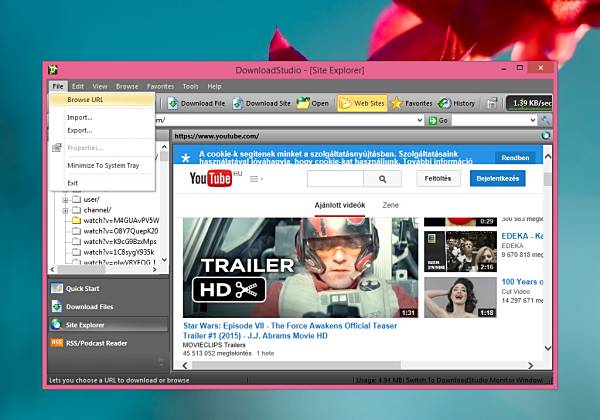Open the Download Files panel
The height and width of the screenshot is (420, 600).
coord(108,306)
